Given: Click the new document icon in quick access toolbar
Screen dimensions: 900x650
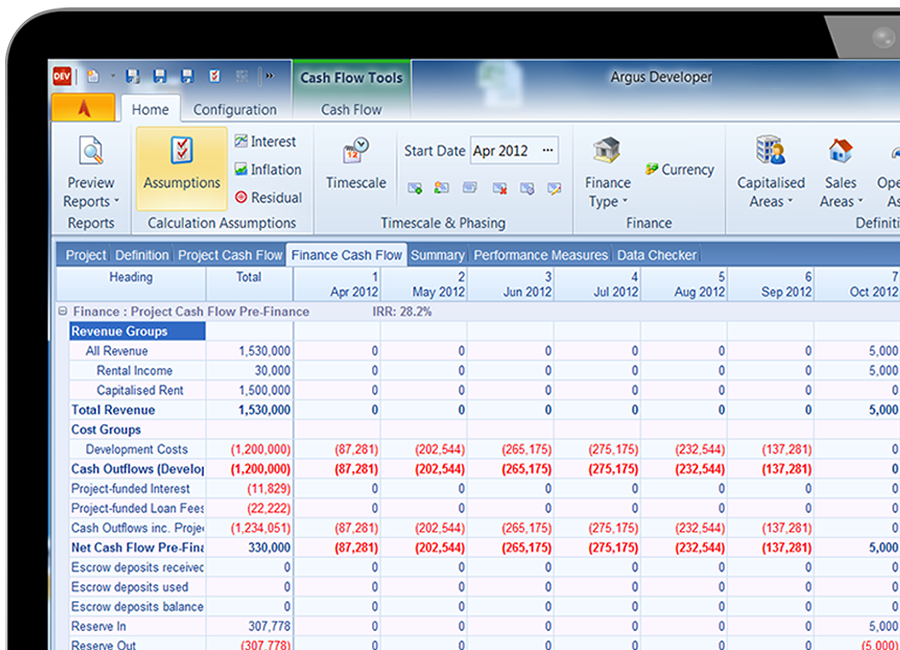Looking at the screenshot, I should [x=93, y=76].
